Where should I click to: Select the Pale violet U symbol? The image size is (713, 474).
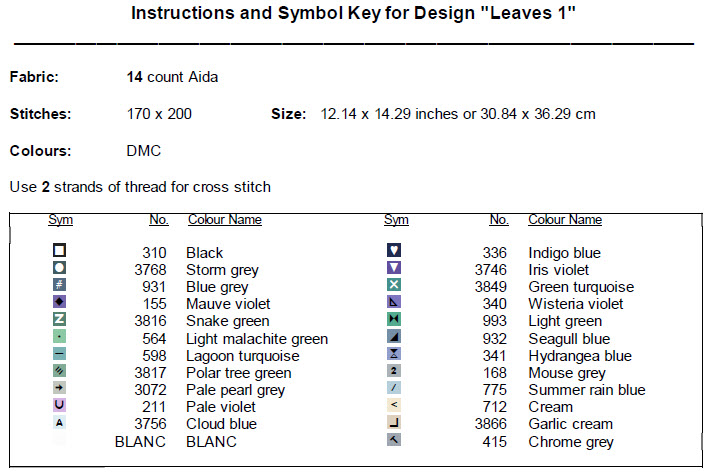pyautogui.click(x=59, y=406)
